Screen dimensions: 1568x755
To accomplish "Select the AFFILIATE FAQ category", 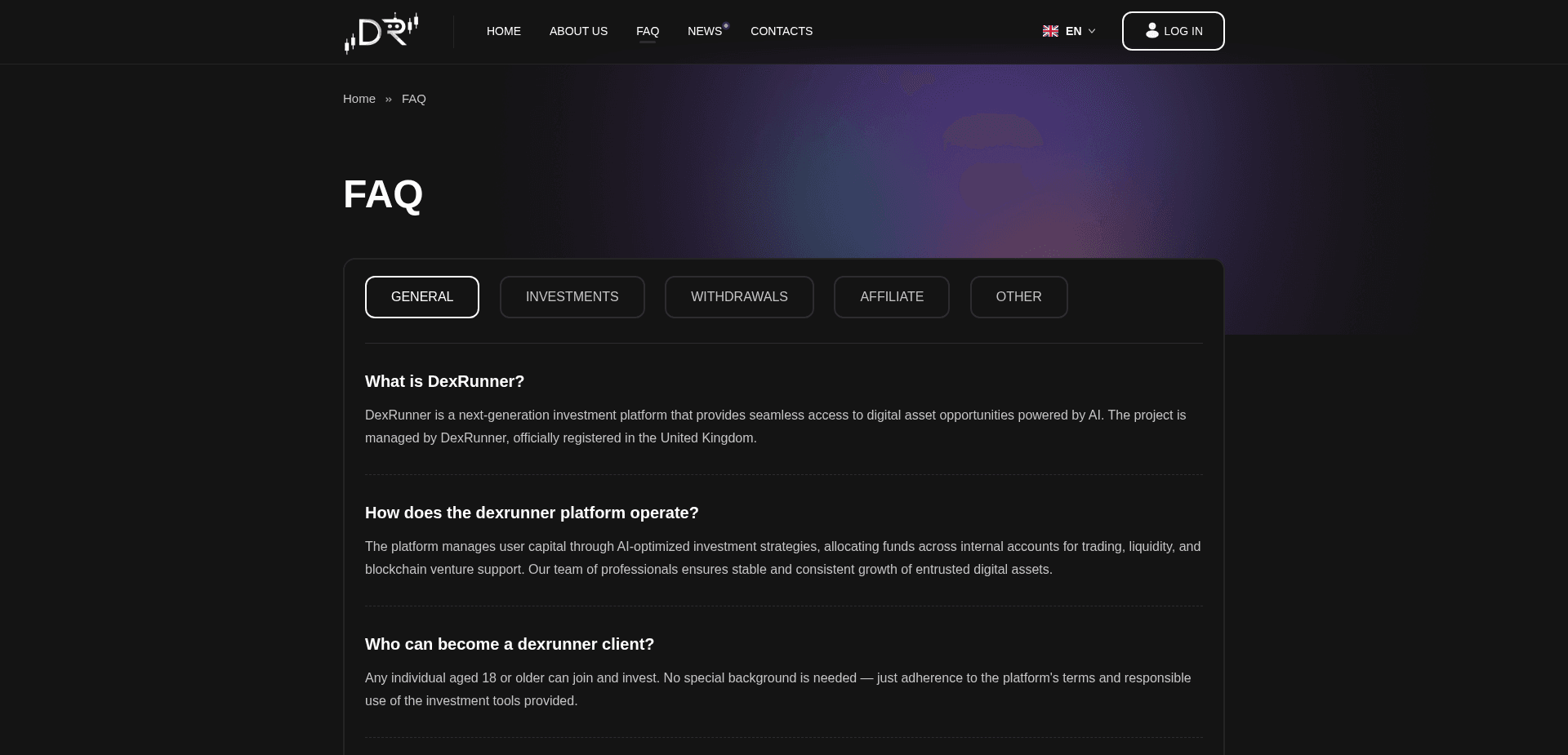I will tap(891, 297).
